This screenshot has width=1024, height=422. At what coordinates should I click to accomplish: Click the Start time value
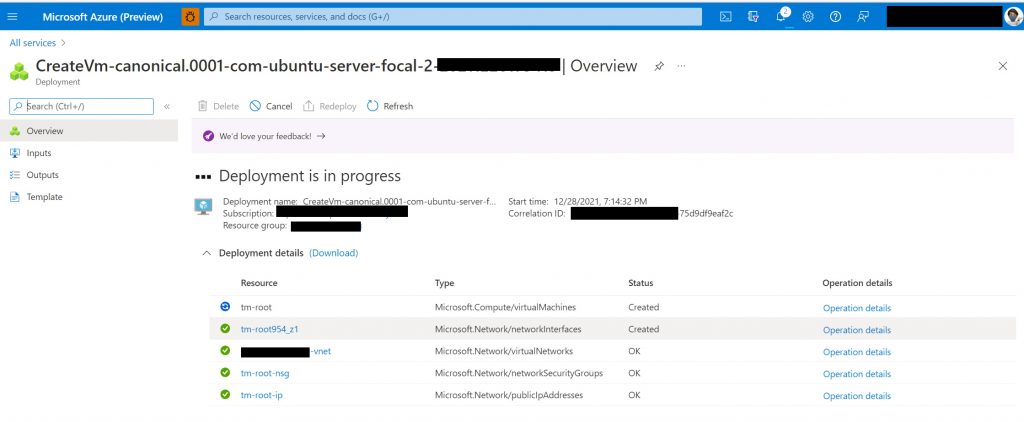coord(600,201)
